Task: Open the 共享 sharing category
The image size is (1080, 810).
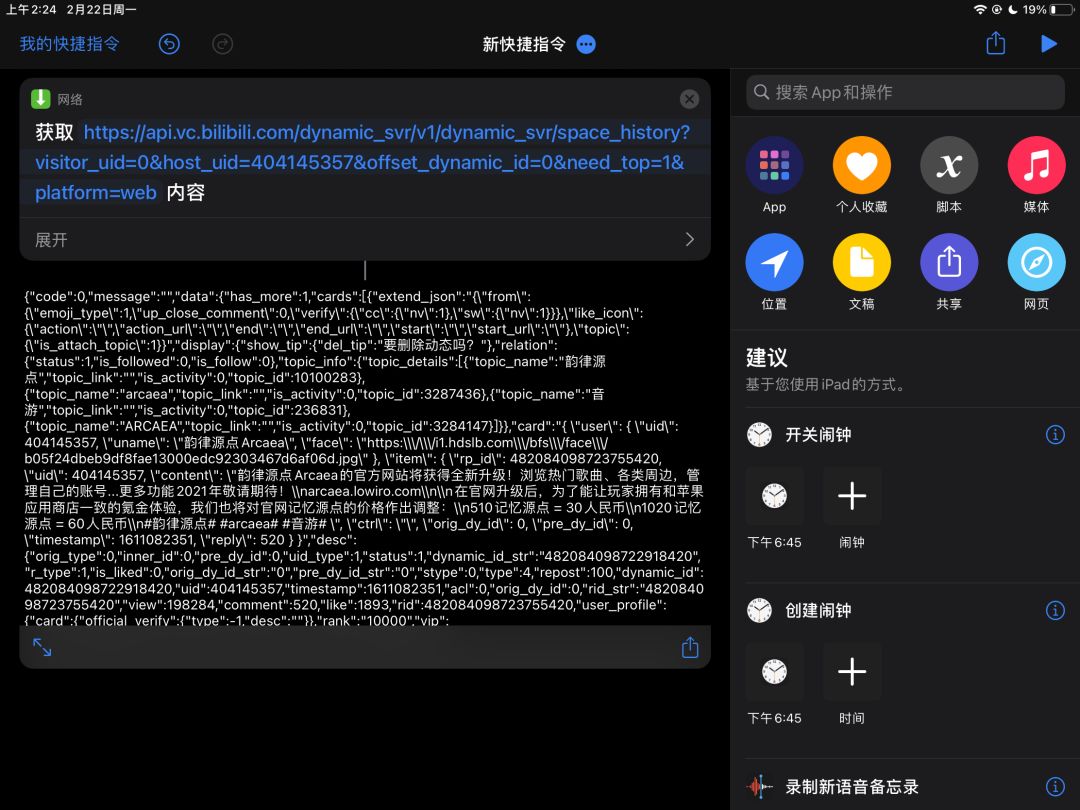Action: pyautogui.click(x=949, y=272)
